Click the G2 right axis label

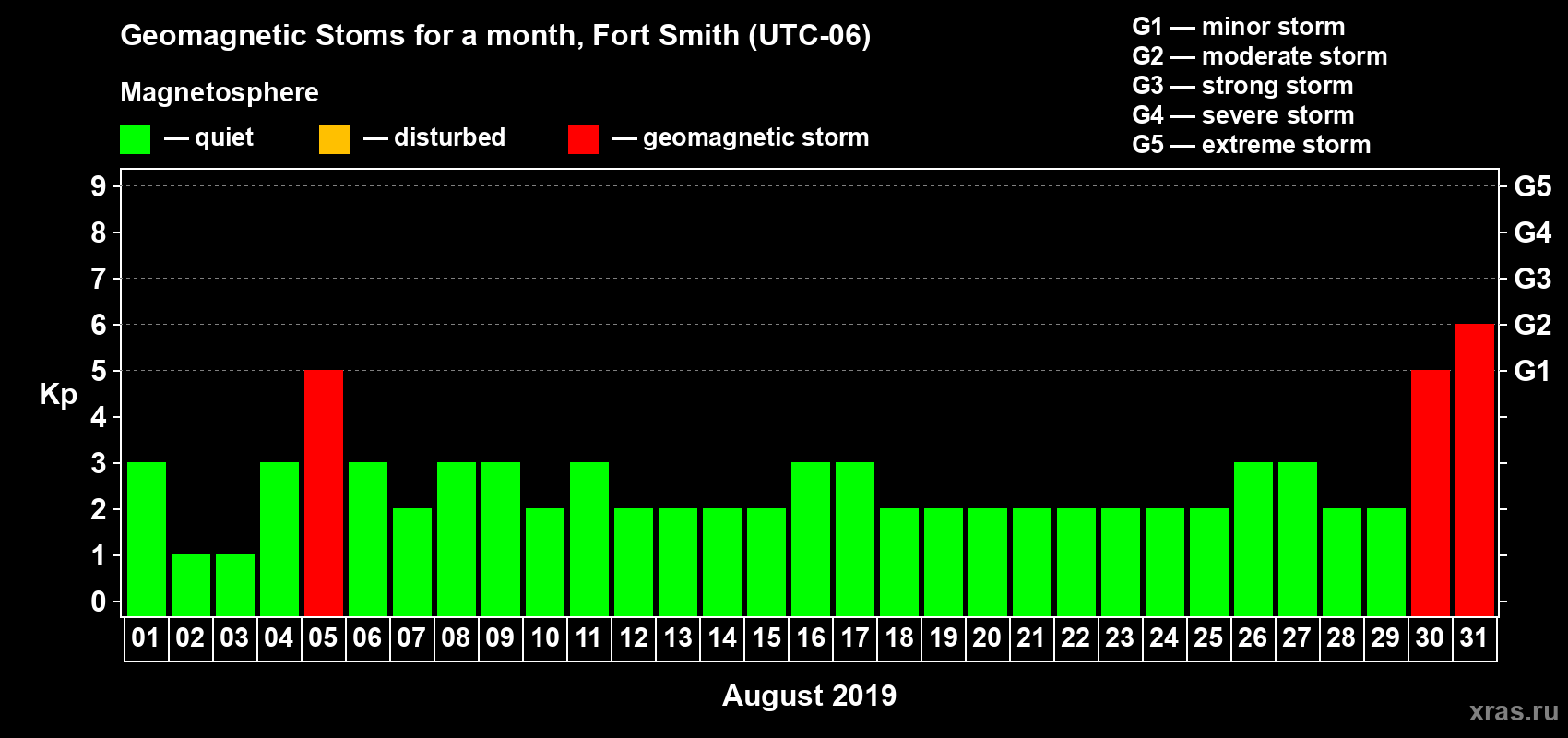point(1533,325)
